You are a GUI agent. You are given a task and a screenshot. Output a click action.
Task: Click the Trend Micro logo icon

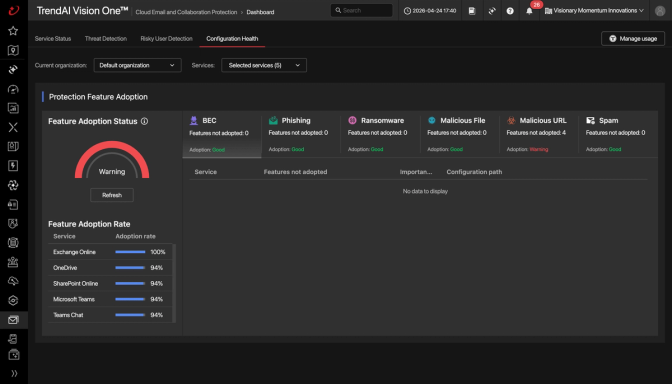click(x=14, y=10)
